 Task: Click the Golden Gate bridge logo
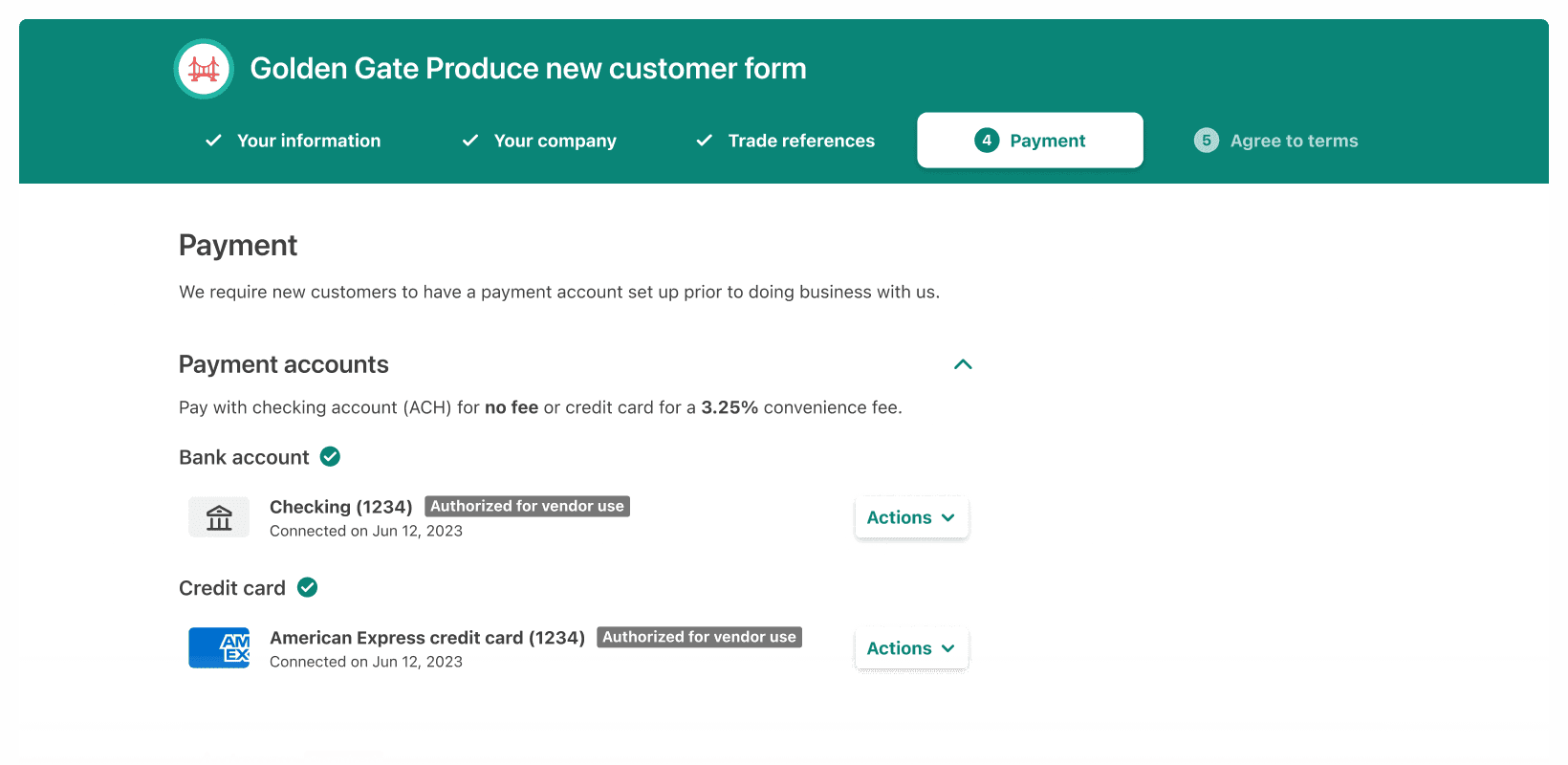click(204, 69)
